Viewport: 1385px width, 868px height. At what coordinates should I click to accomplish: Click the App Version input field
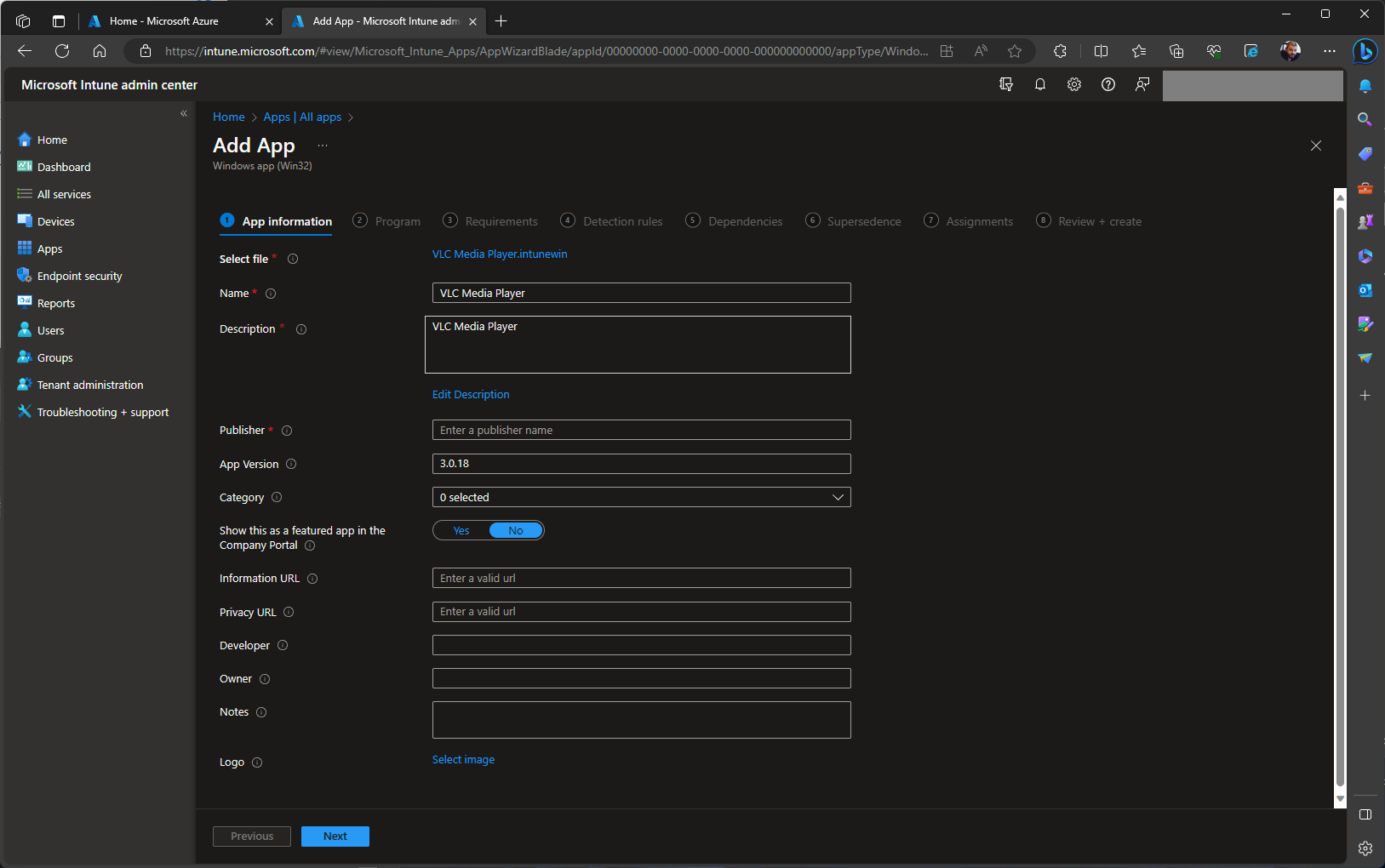point(642,464)
